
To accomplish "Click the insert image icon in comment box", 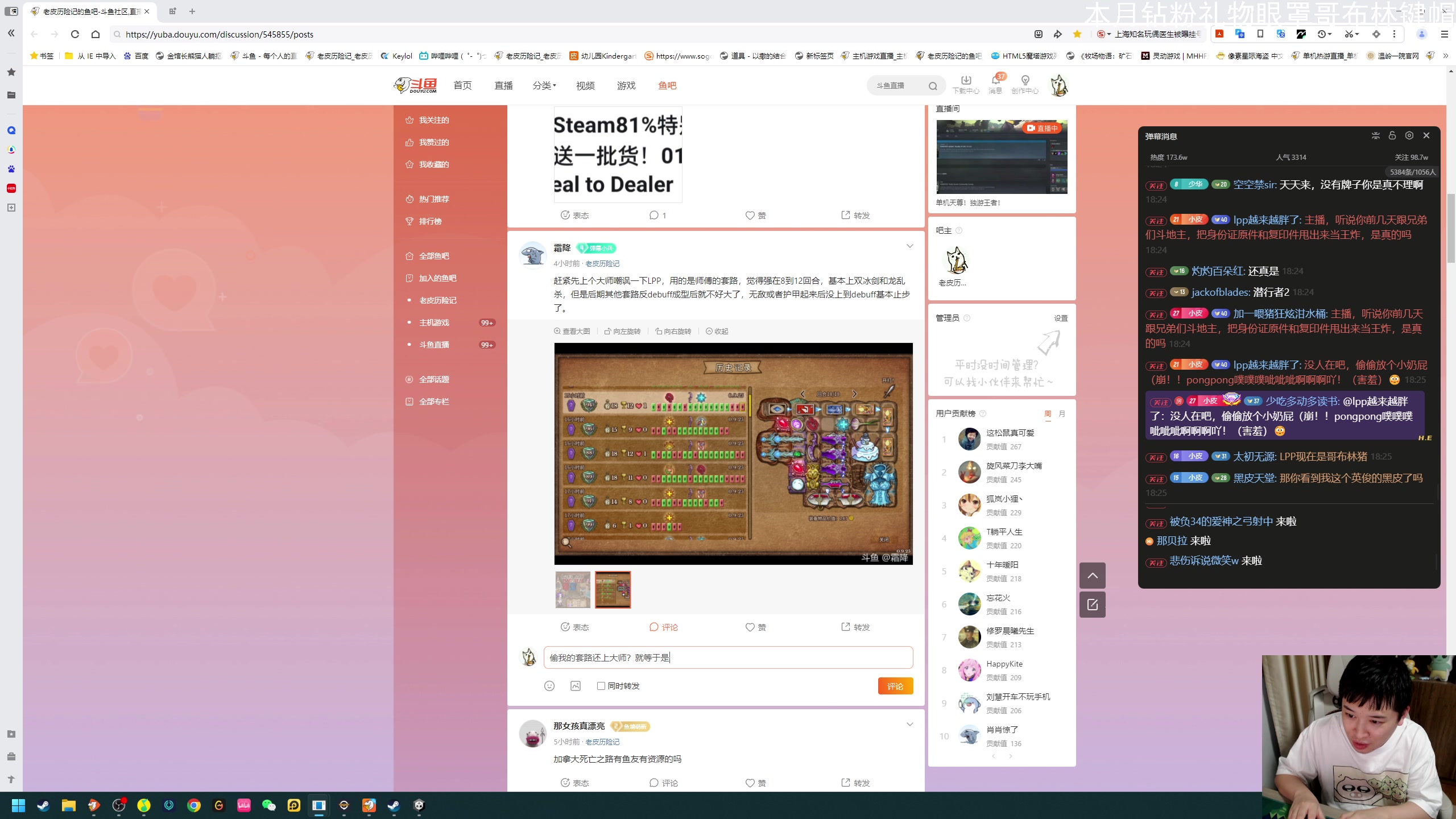I will [x=576, y=686].
